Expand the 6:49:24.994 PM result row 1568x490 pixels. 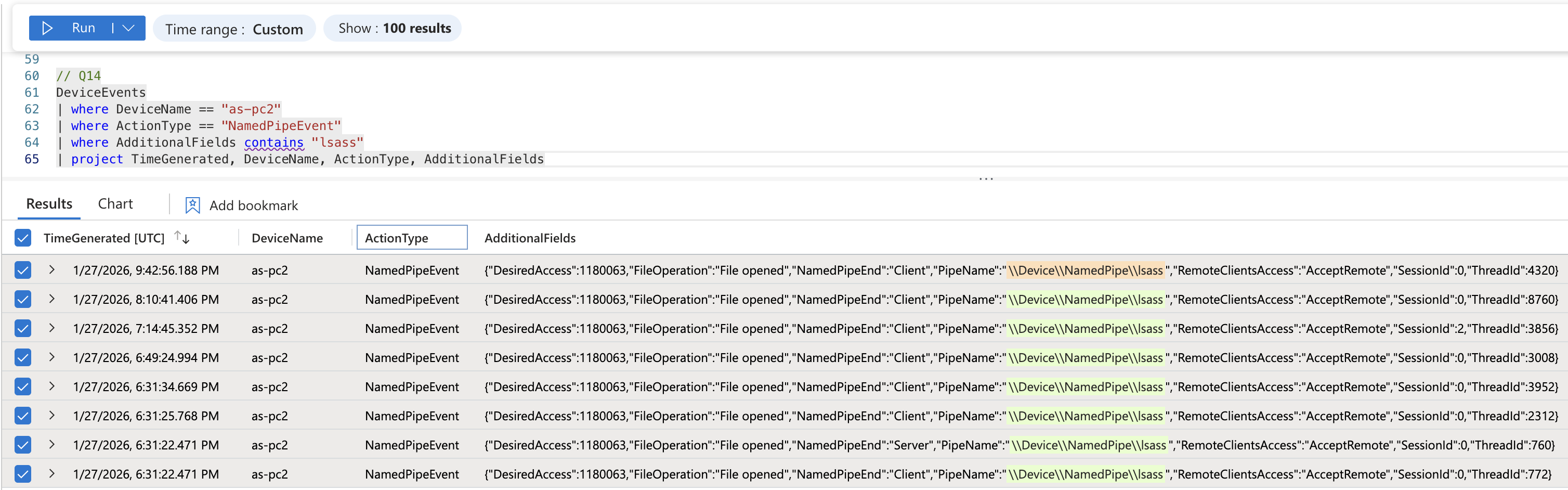pyautogui.click(x=52, y=357)
